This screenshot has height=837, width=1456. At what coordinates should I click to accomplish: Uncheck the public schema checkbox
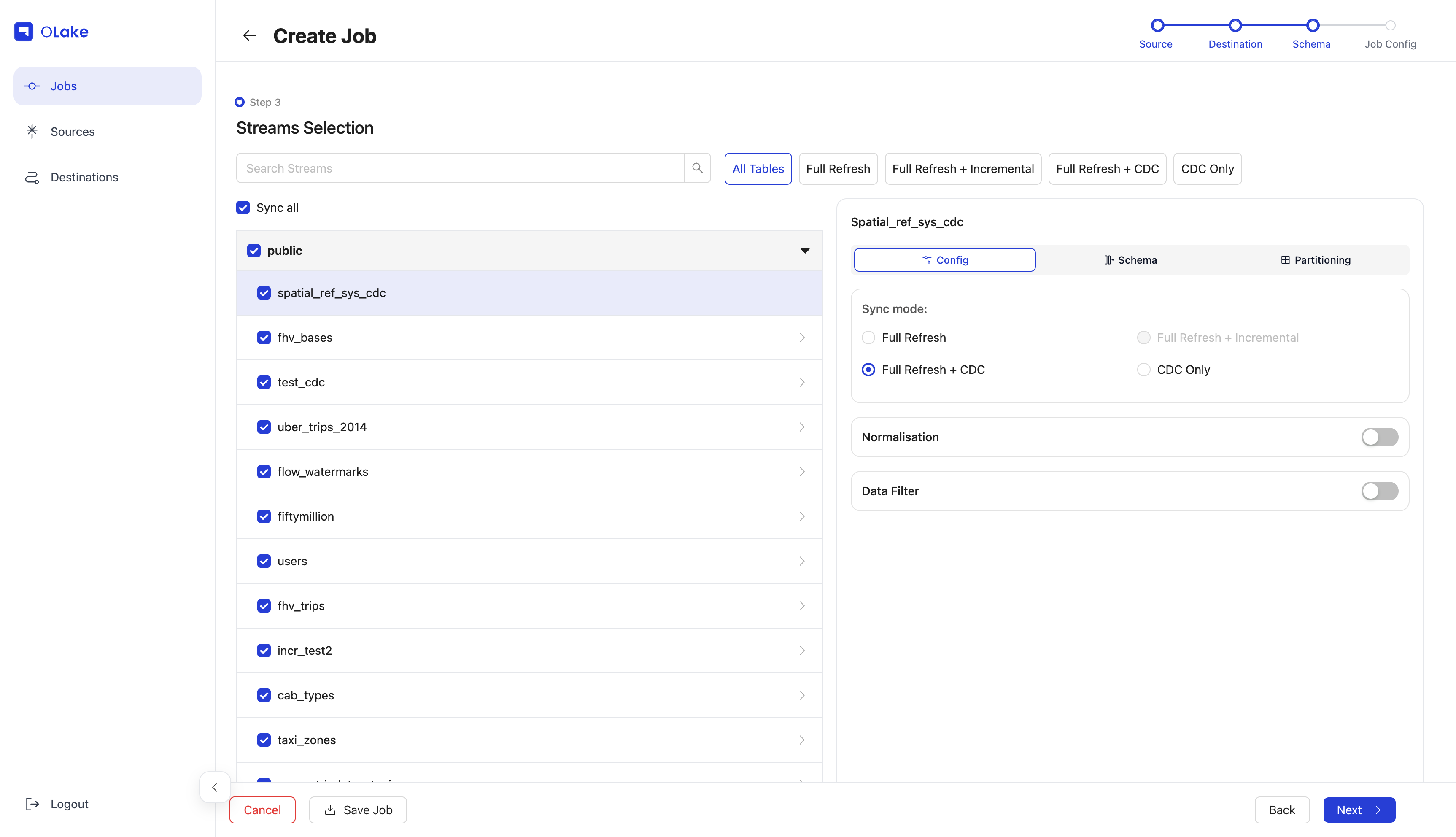coord(254,251)
